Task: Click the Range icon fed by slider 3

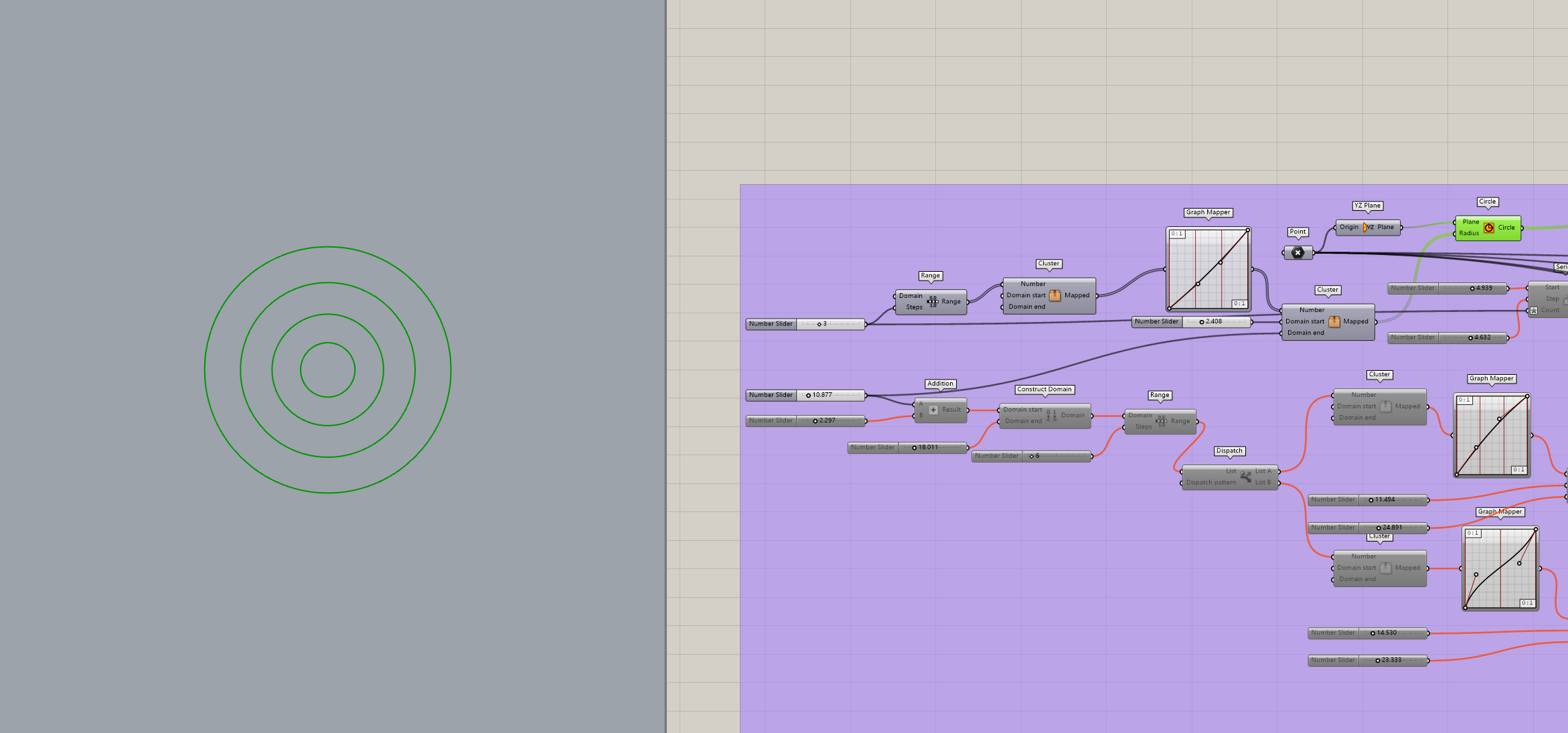Action: coord(932,302)
